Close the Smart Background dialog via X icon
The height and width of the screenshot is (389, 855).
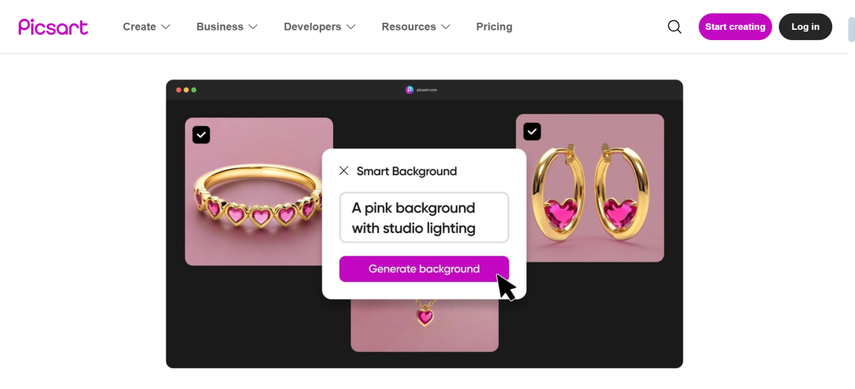(344, 171)
